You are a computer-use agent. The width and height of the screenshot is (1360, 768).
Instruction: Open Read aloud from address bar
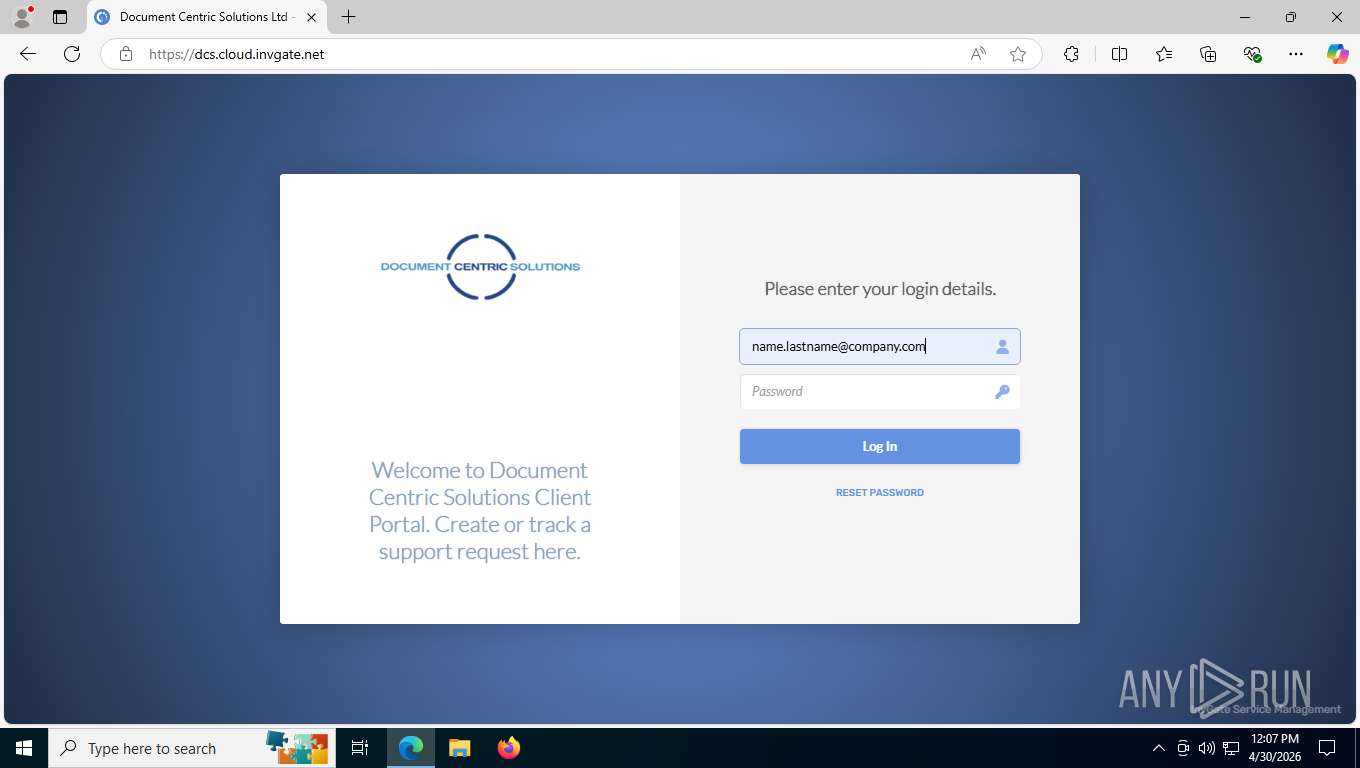tap(978, 54)
